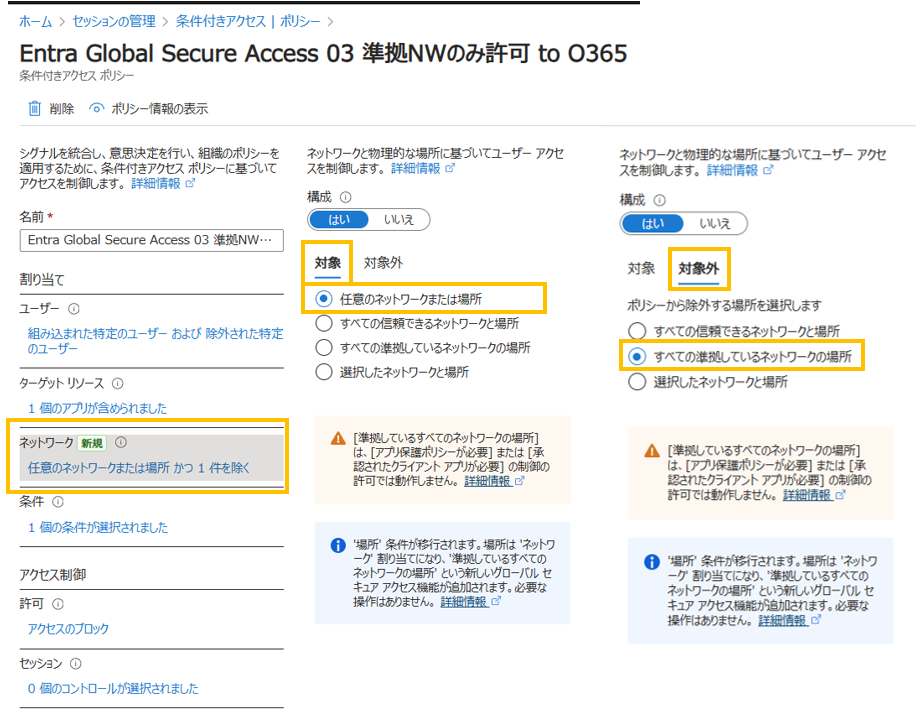
Task: Open 組み込まれた特定のユーザー assignment link
Action: coord(155,341)
